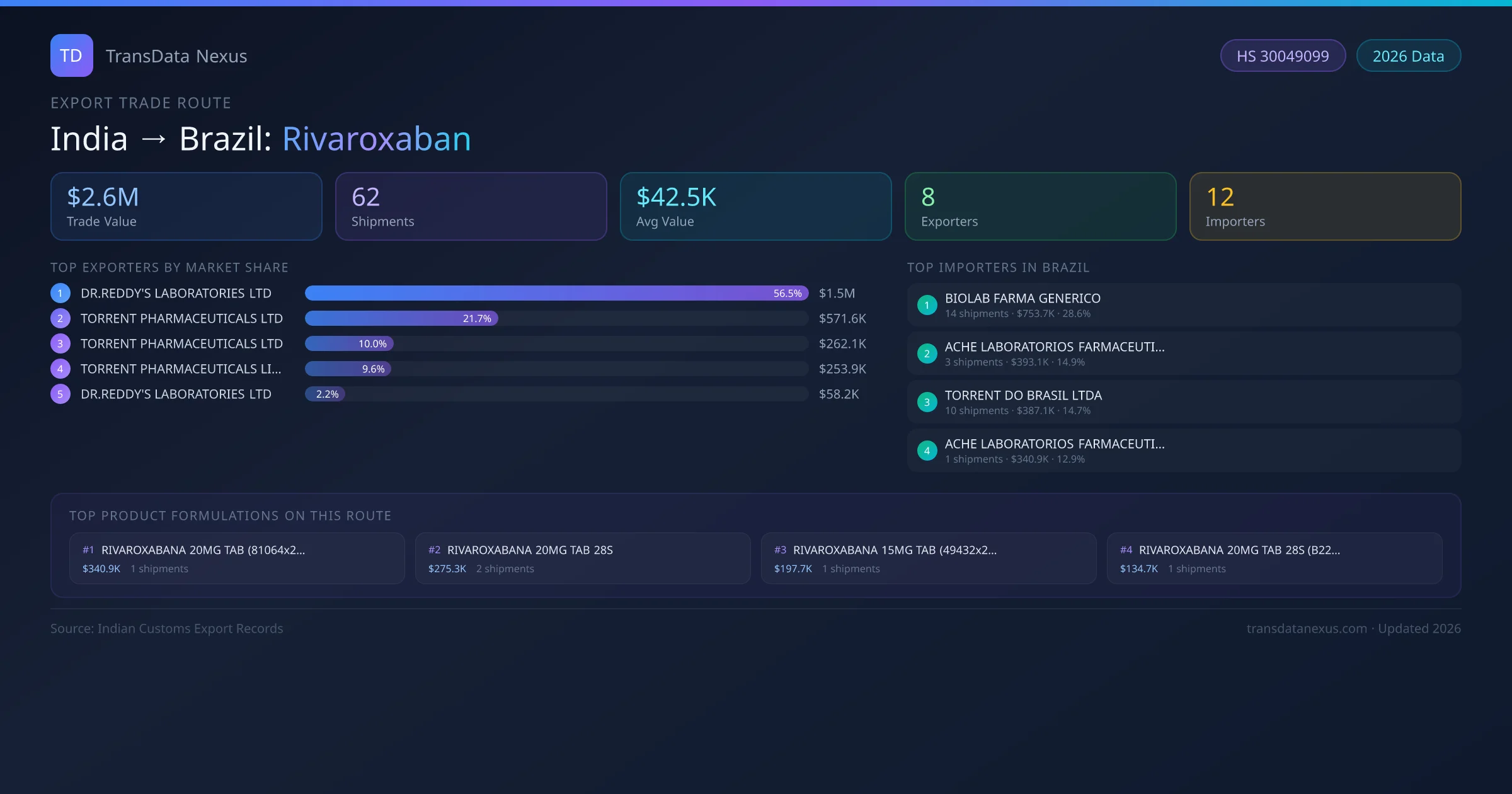Toggle the HS 30049099 filter pill

1283,55
